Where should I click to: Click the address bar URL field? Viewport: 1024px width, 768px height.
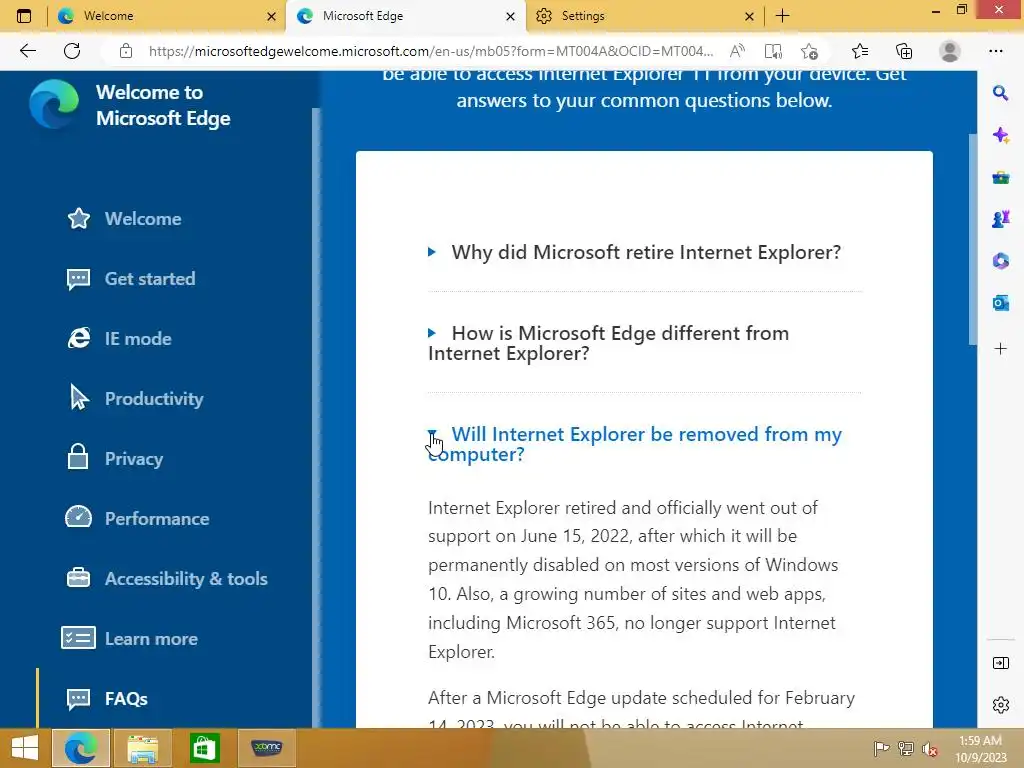[x=431, y=51]
